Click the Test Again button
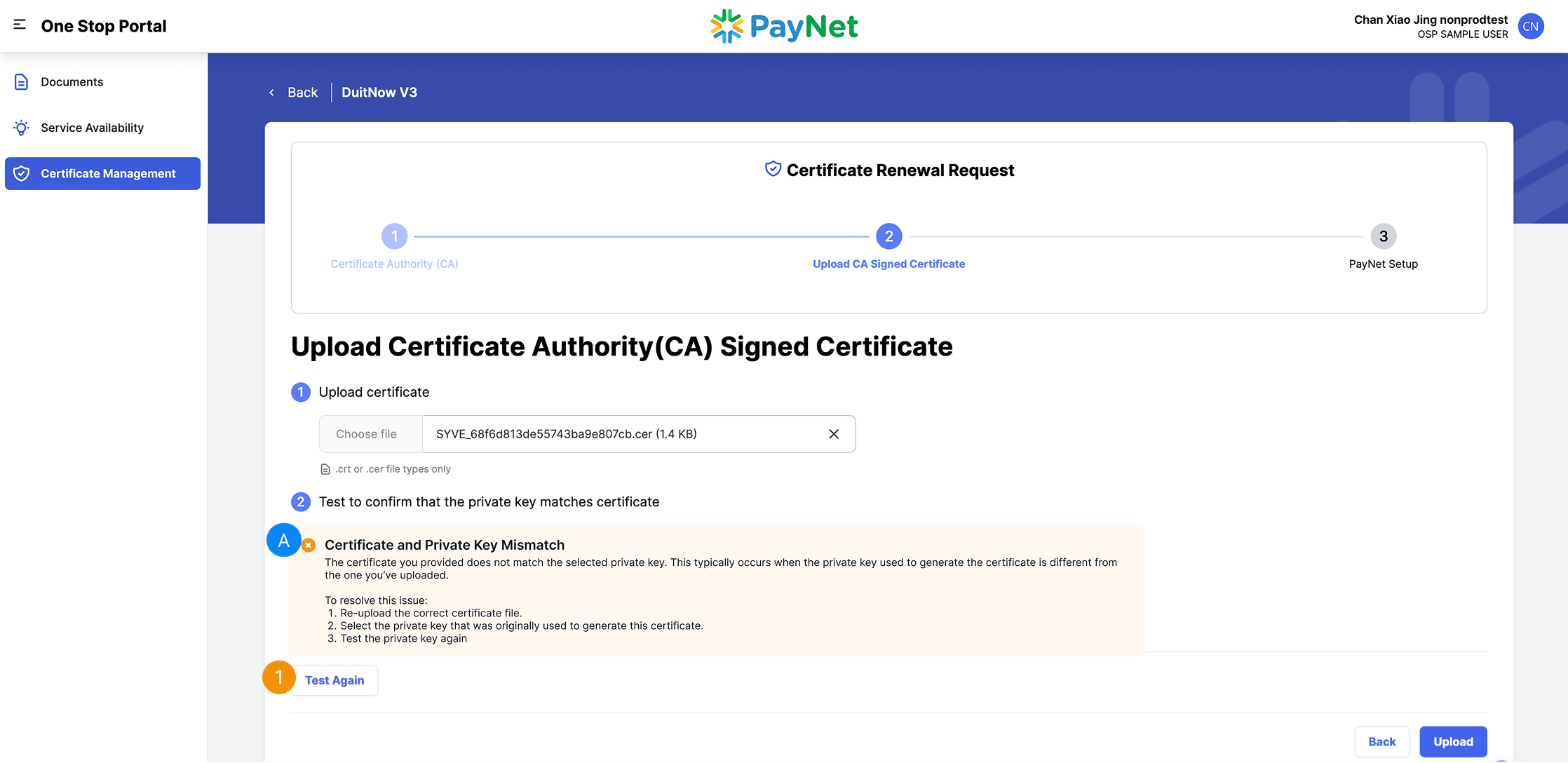The width and height of the screenshot is (1568, 763). 334,680
